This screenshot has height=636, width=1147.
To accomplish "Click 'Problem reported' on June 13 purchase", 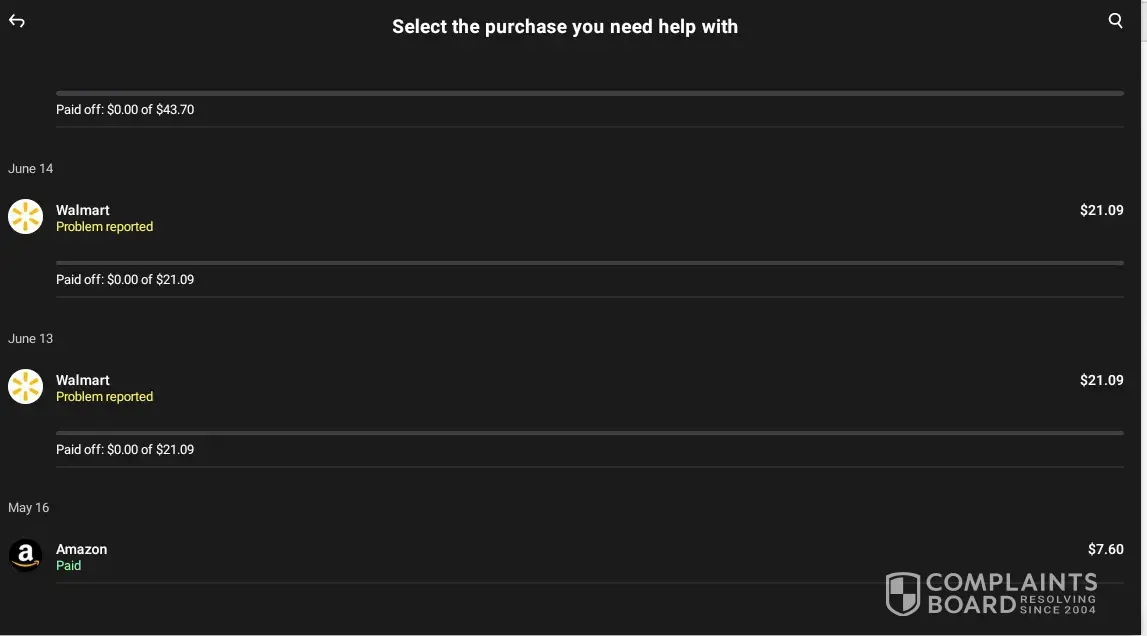I will pyautogui.click(x=104, y=397).
